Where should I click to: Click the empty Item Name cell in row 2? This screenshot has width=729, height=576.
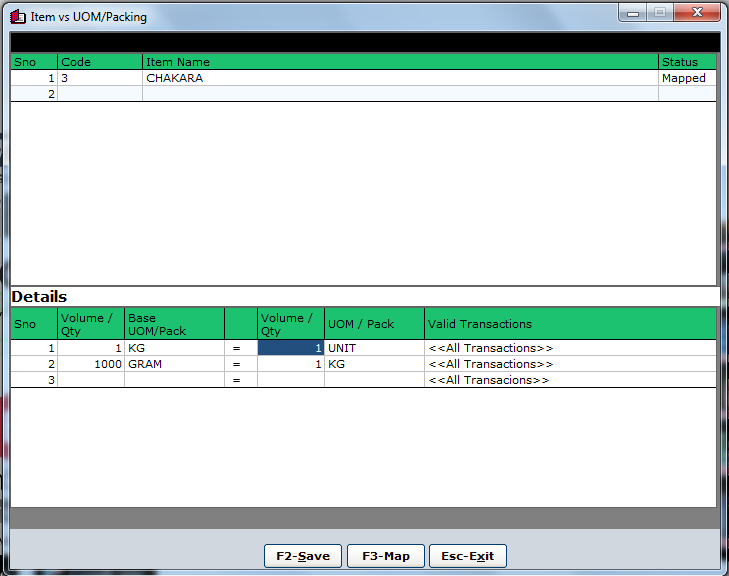pyautogui.click(x=400, y=94)
